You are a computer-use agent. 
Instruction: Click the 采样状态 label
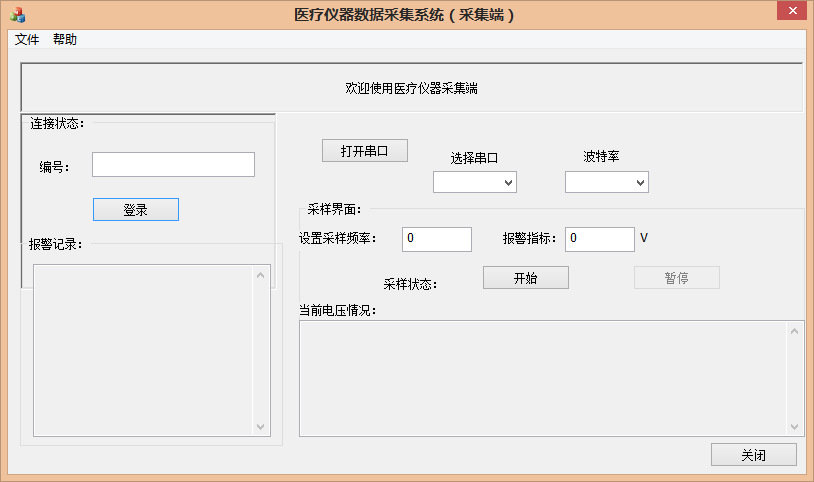[x=410, y=284]
